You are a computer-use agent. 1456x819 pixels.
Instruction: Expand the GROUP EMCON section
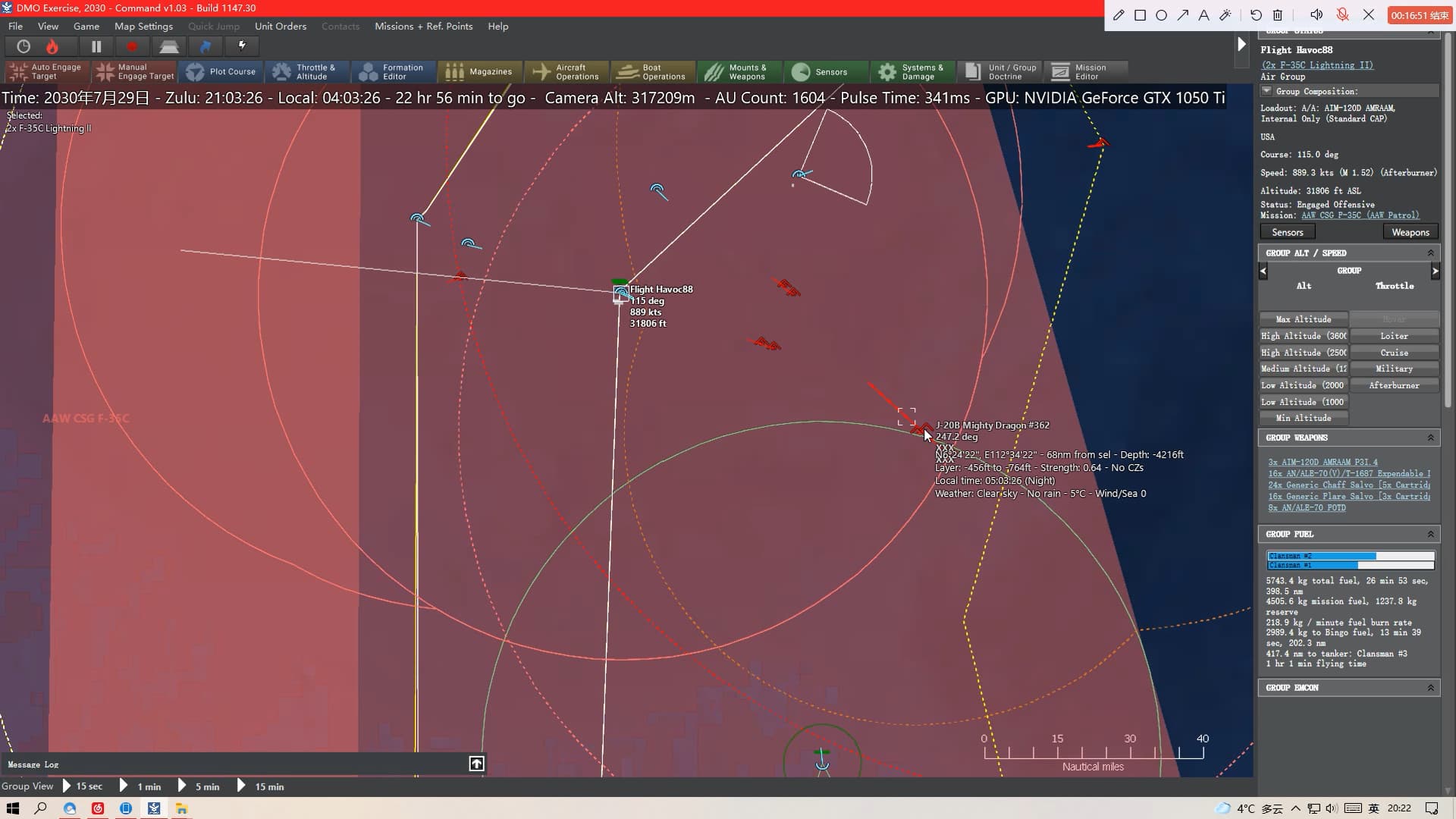[1430, 688]
